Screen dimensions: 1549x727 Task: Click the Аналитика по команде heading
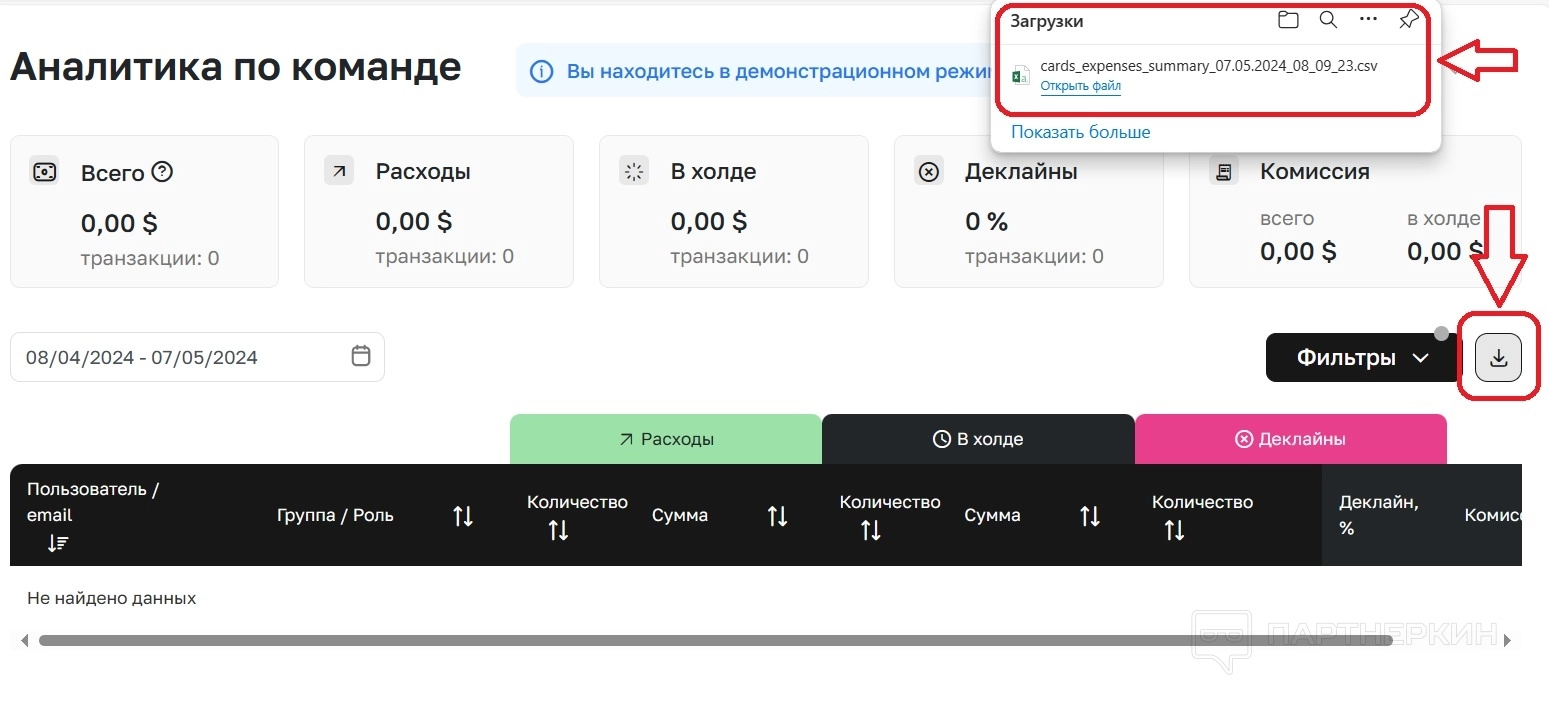[236, 67]
